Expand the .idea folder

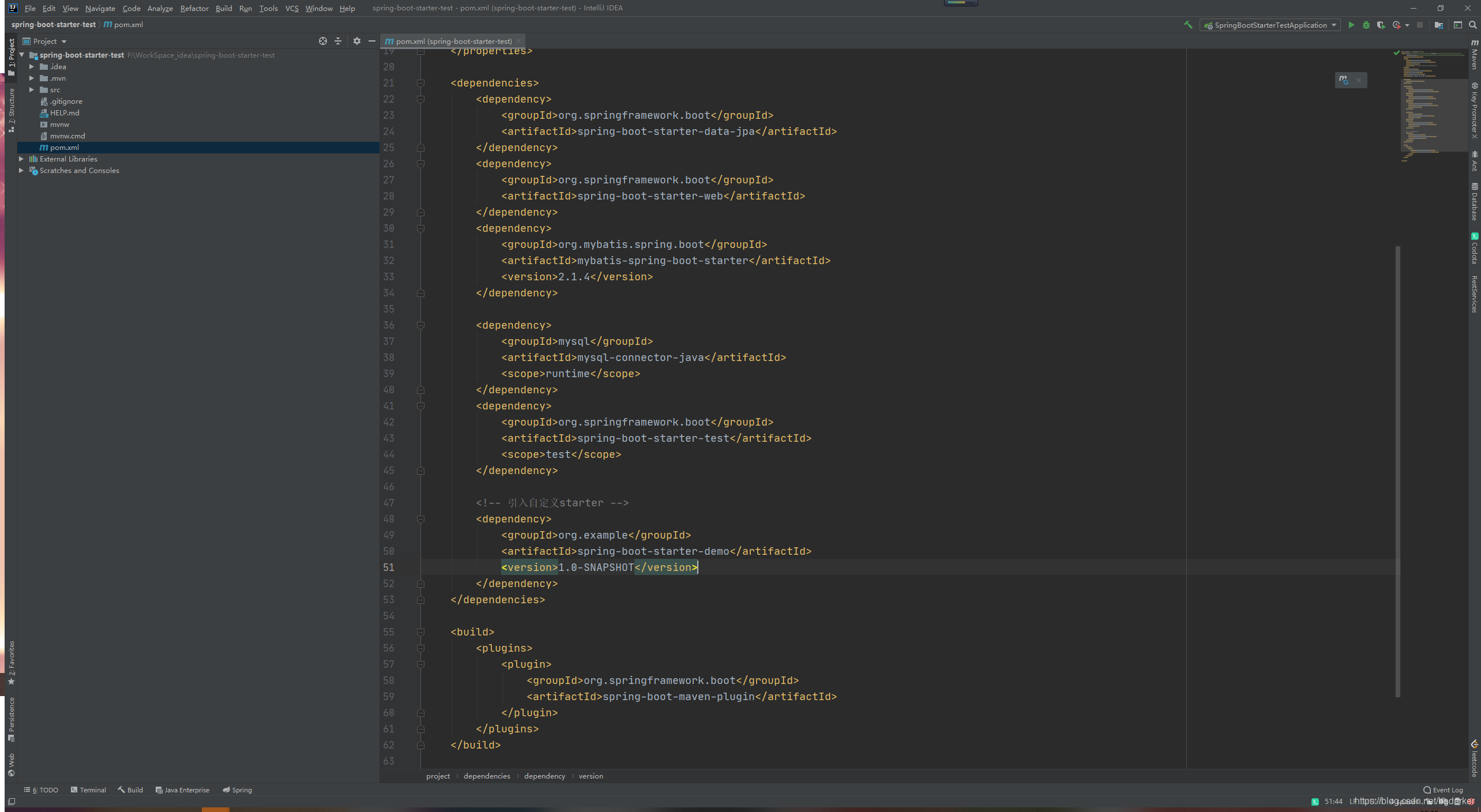32,66
